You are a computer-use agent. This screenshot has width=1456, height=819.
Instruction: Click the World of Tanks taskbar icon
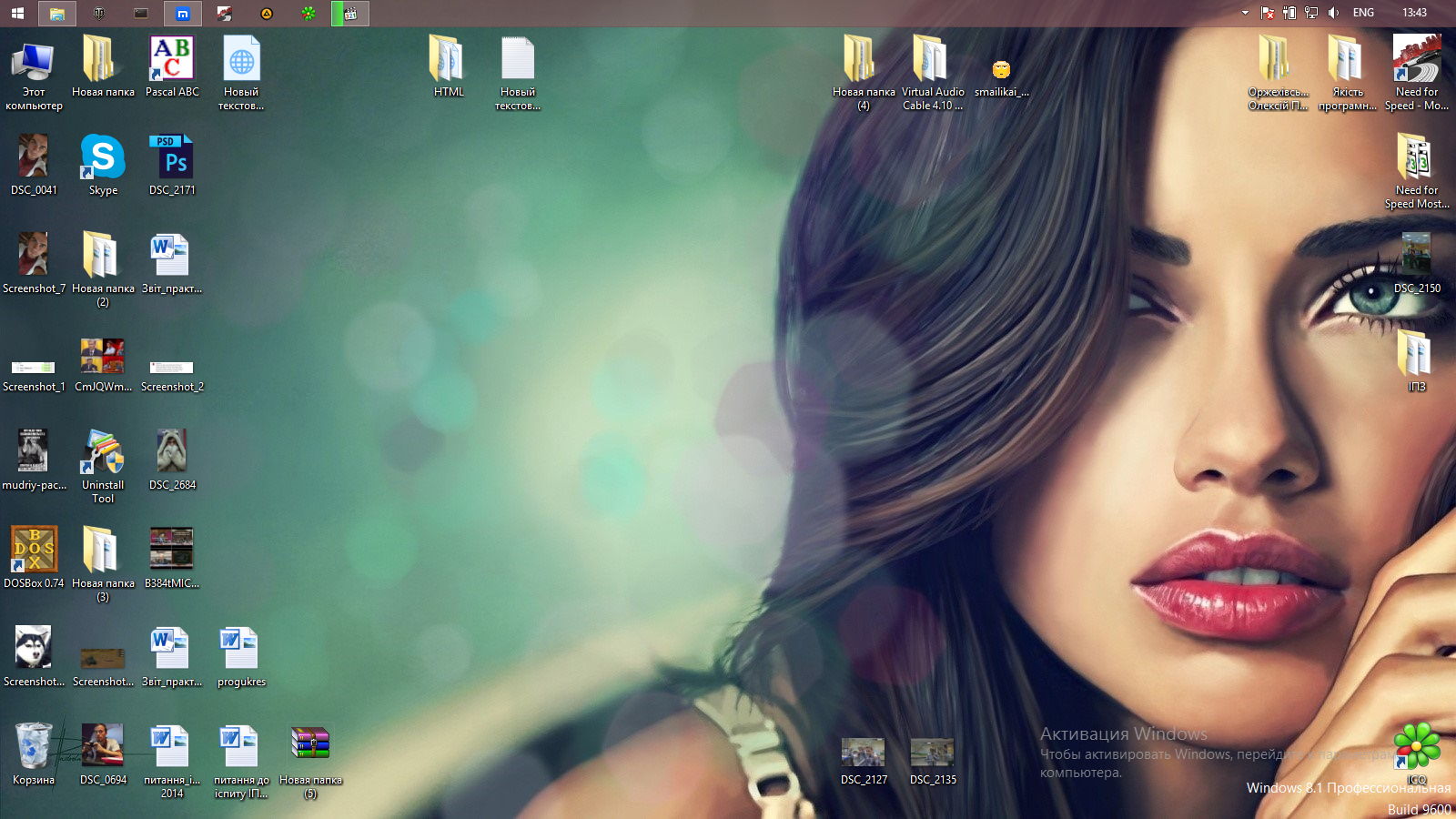[x=99, y=14]
